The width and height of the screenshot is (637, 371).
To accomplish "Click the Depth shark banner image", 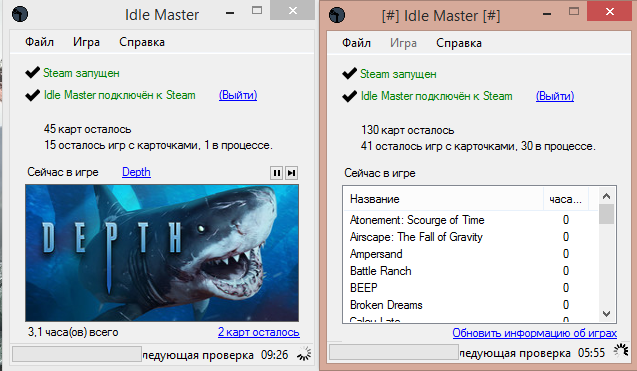I will [162, 253].
